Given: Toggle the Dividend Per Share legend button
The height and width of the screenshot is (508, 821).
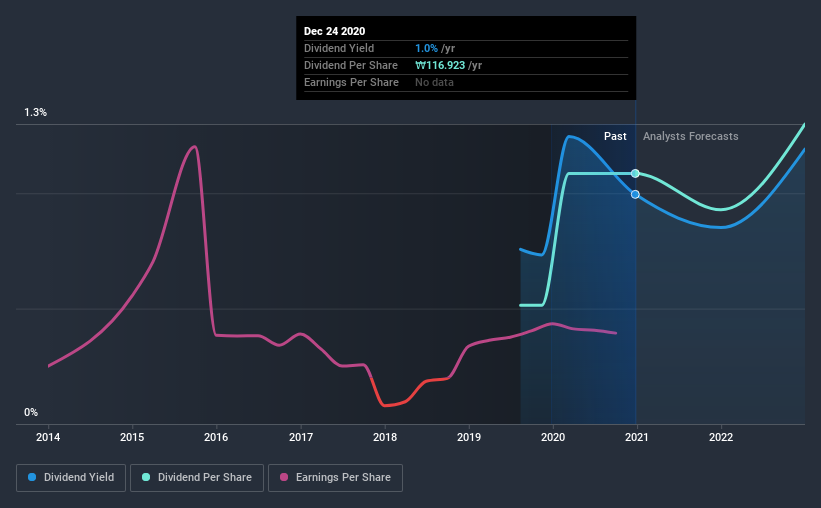Looking at the screenshot, I should tap(197, 478).
